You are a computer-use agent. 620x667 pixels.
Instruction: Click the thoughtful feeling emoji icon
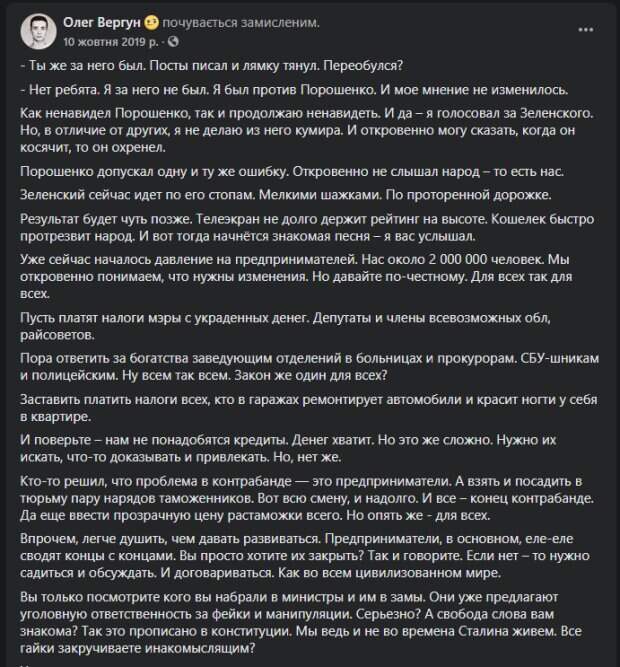[150, 22]
